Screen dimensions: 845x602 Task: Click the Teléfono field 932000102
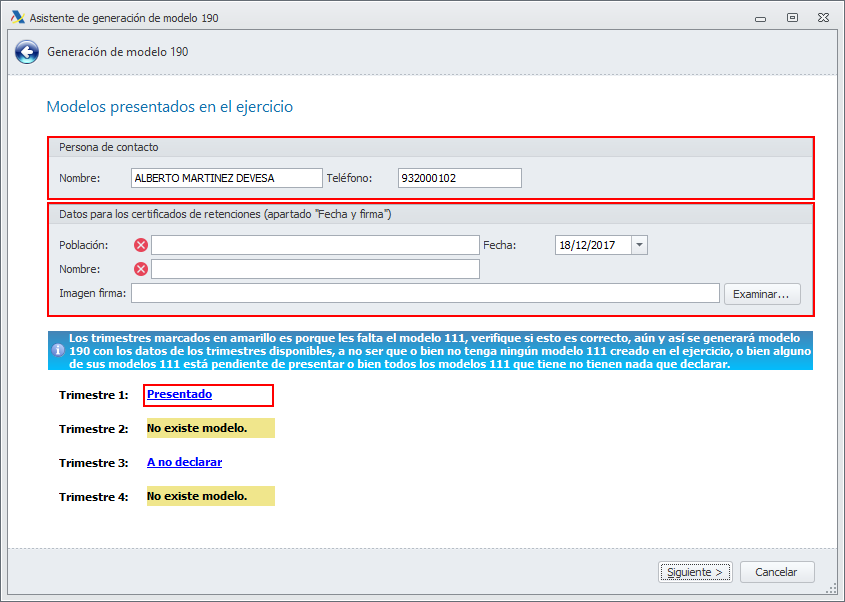click(x=460, y=178)
